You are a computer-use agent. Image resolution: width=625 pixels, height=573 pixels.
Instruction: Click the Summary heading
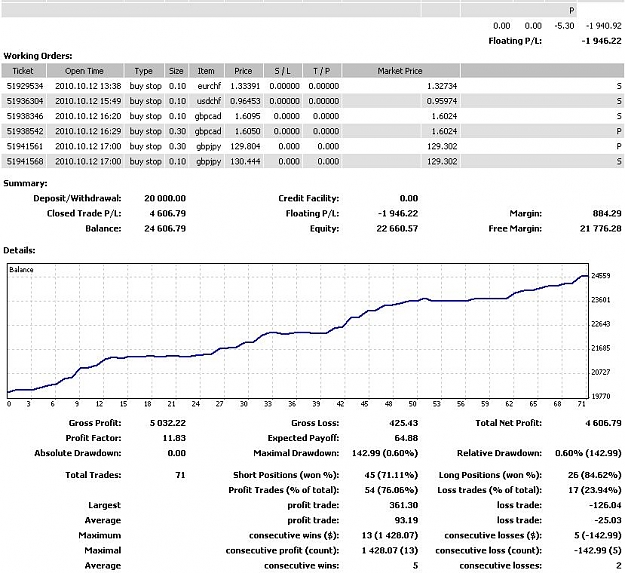(25, 184)
